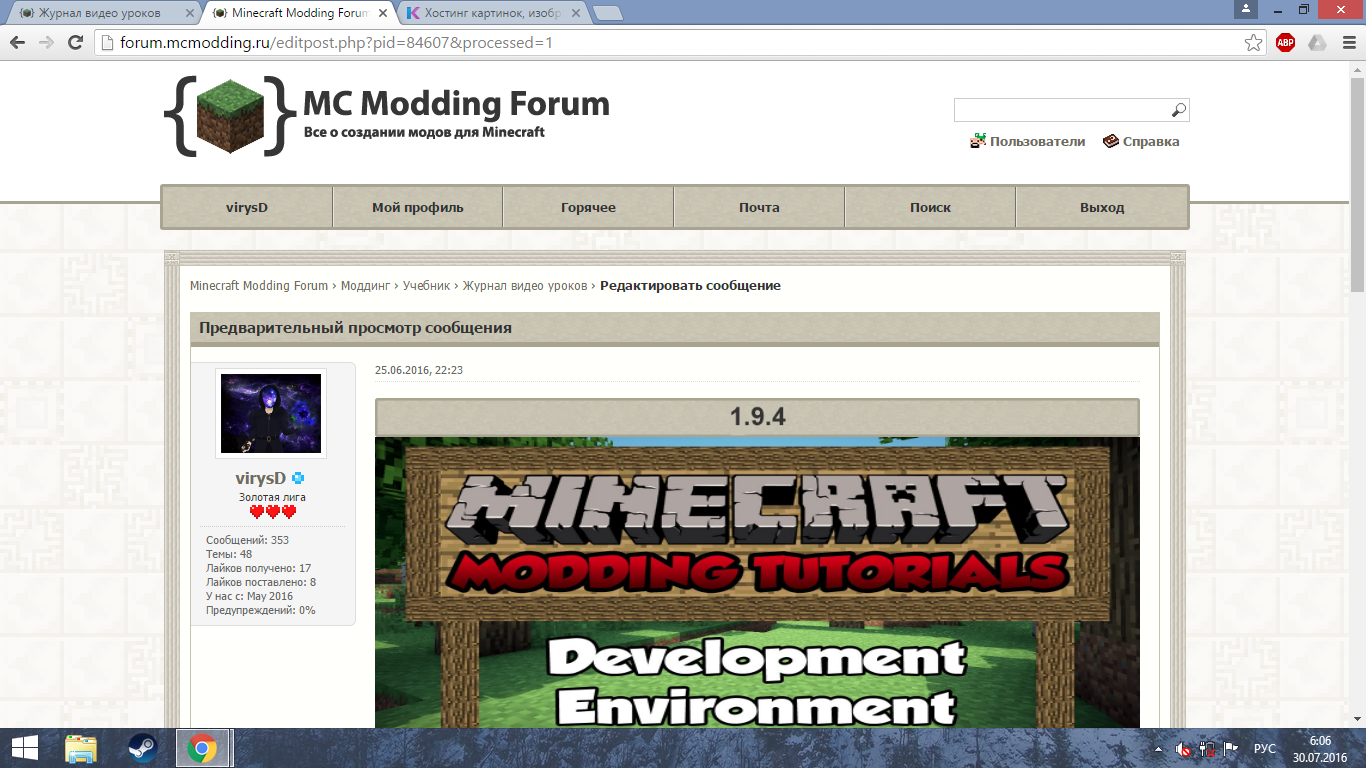Switch the РУС input language
The image size is (1366, 768).
[1265, 748]
